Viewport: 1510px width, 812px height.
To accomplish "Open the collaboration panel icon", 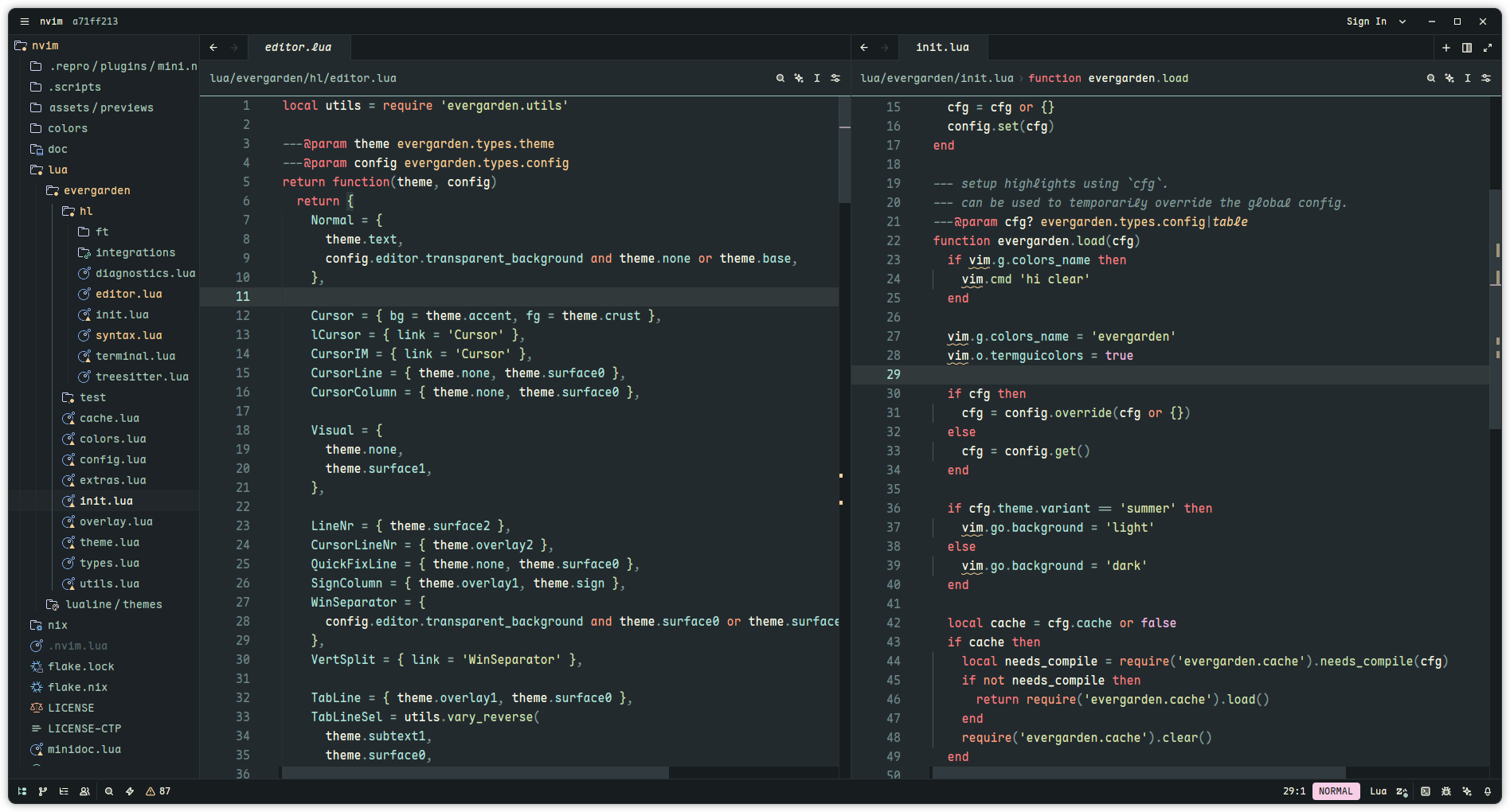I will pyautogui.click(x=84, y=791).
